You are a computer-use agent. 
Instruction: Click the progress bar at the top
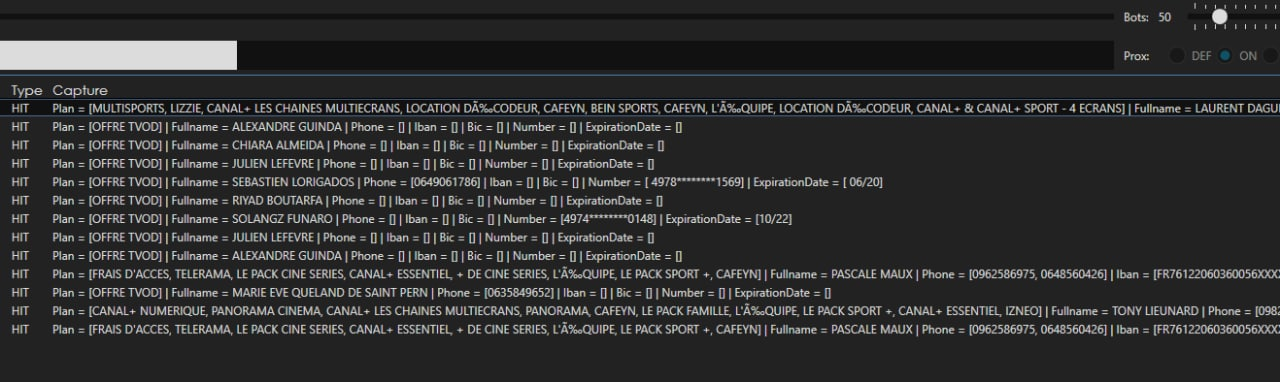556,17
